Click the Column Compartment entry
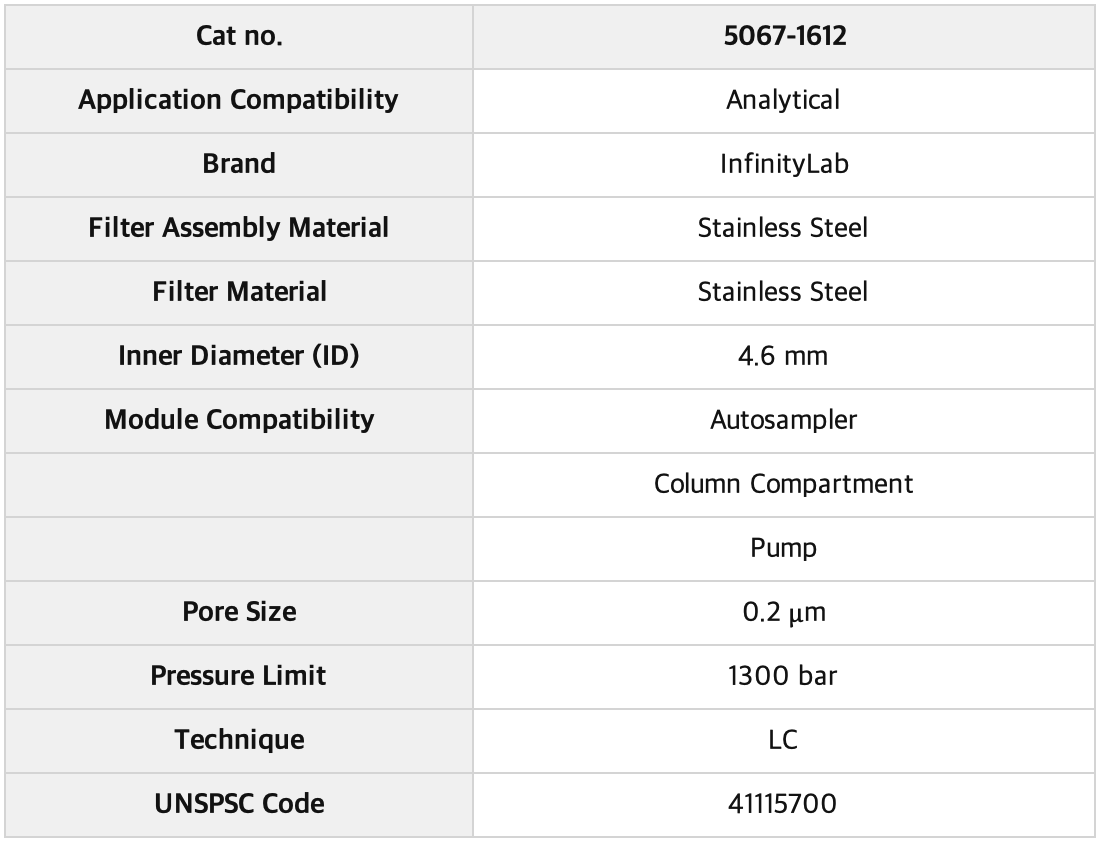The height and width of the screenshot is (842, 1098). (x=784, y=485)
